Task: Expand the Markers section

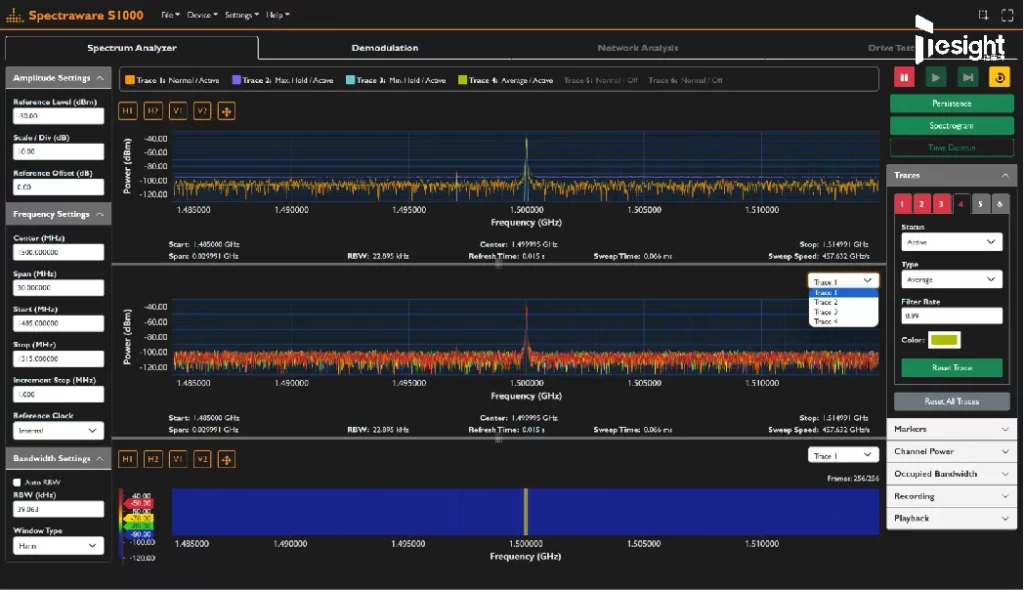Action: click(x=952, y=429)
